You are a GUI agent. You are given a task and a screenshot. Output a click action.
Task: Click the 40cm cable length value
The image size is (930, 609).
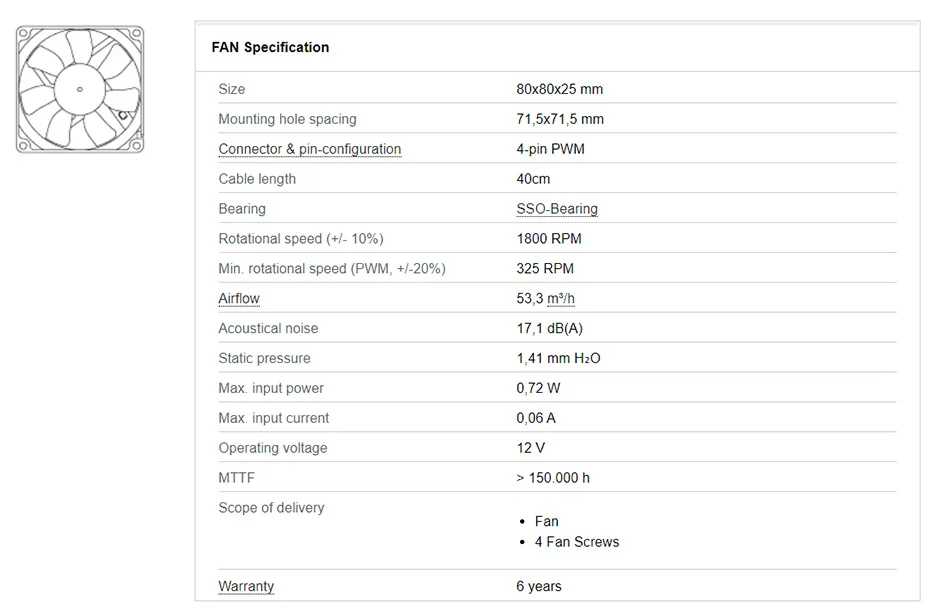[533, 179]
